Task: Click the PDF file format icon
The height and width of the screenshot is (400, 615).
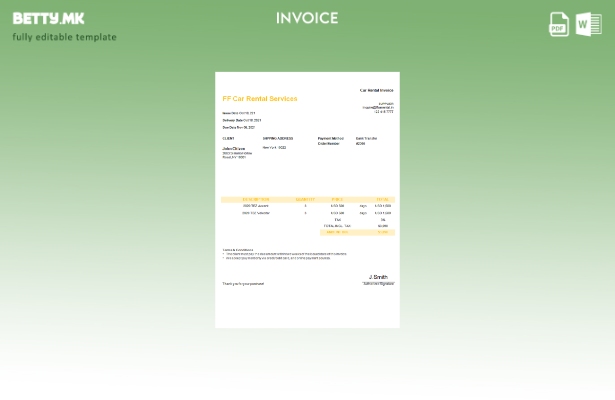Action: pos(559,24)
